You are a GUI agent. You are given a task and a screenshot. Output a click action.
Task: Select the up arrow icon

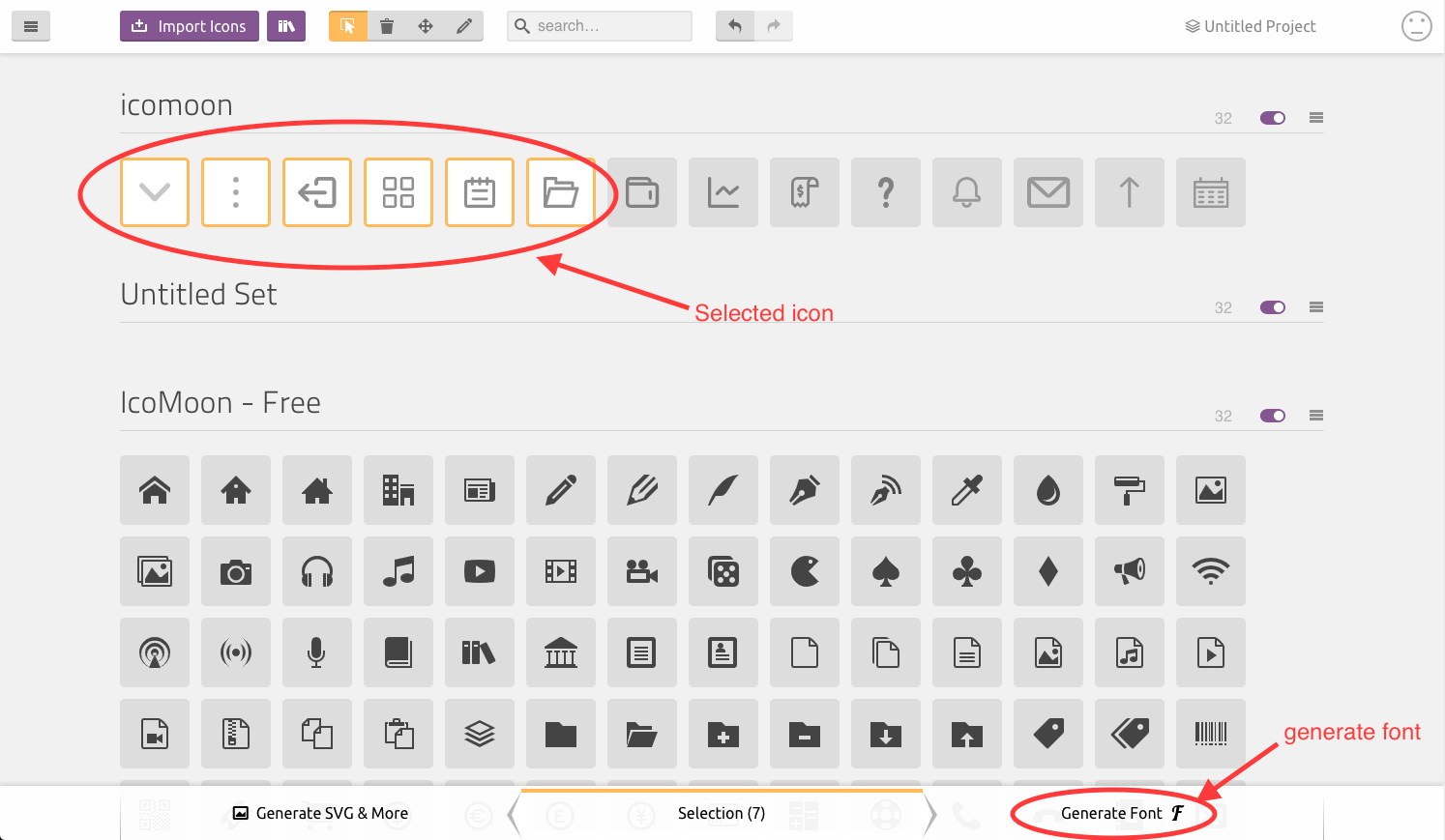(x=1130, y=192)
